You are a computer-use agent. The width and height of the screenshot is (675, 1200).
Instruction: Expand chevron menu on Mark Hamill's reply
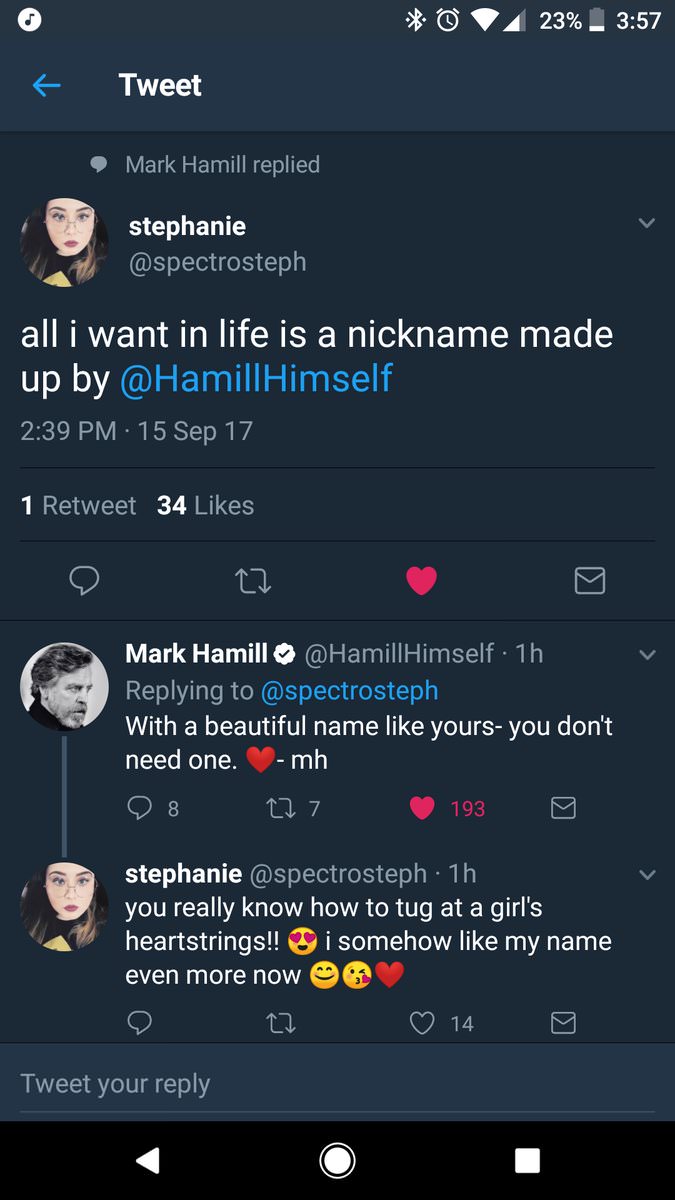click(x=647, y=655)
